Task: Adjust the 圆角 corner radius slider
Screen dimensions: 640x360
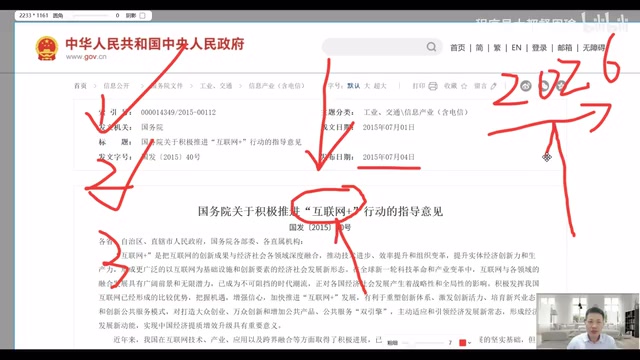Action: tap(90, 16)
